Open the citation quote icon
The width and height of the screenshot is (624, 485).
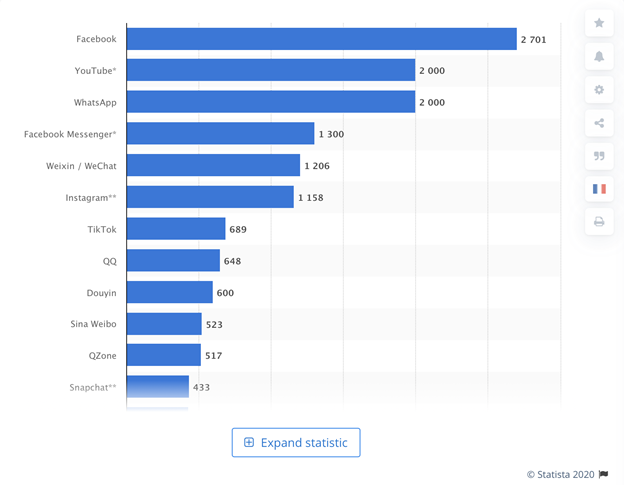click(x=599, y=156)
